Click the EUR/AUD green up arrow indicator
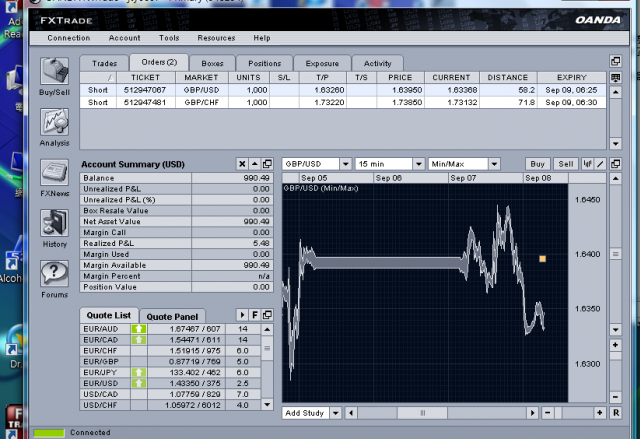Viewport: 640px width, 439px height. (x=139, y=329)
